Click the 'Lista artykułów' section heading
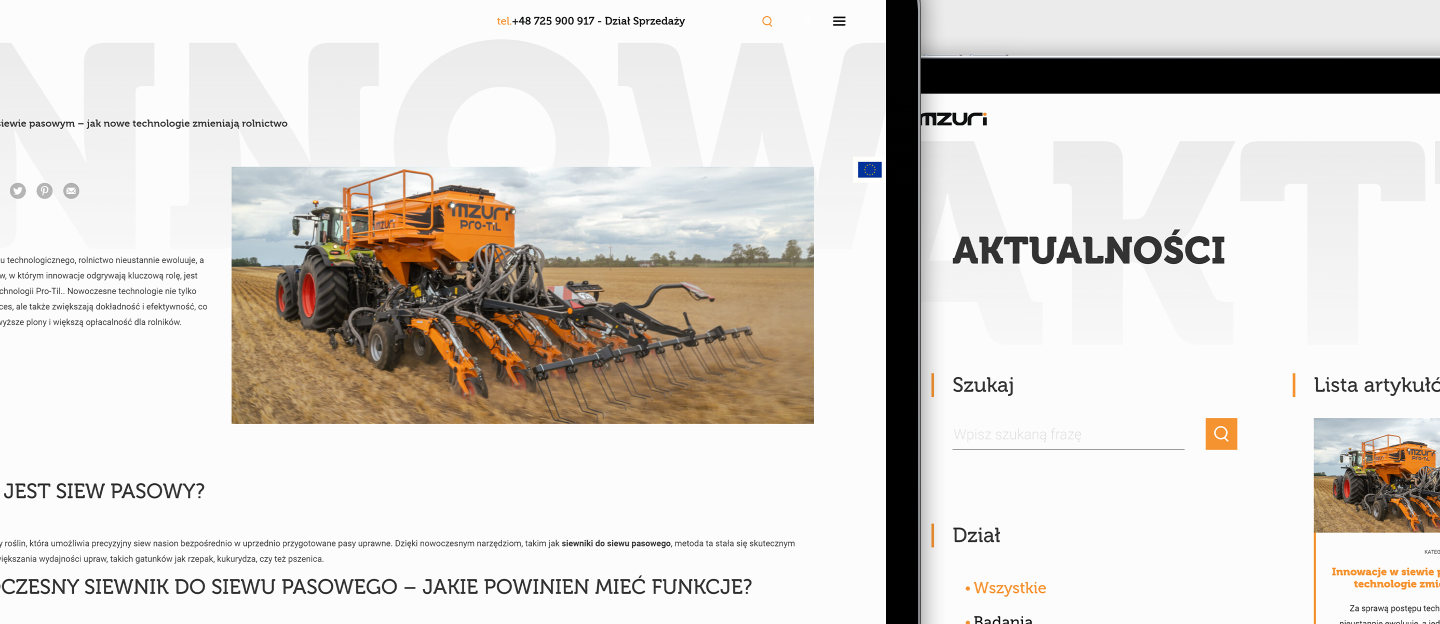The width and height of the screenshot is (1440, 624). click(x=1377, y=385)
